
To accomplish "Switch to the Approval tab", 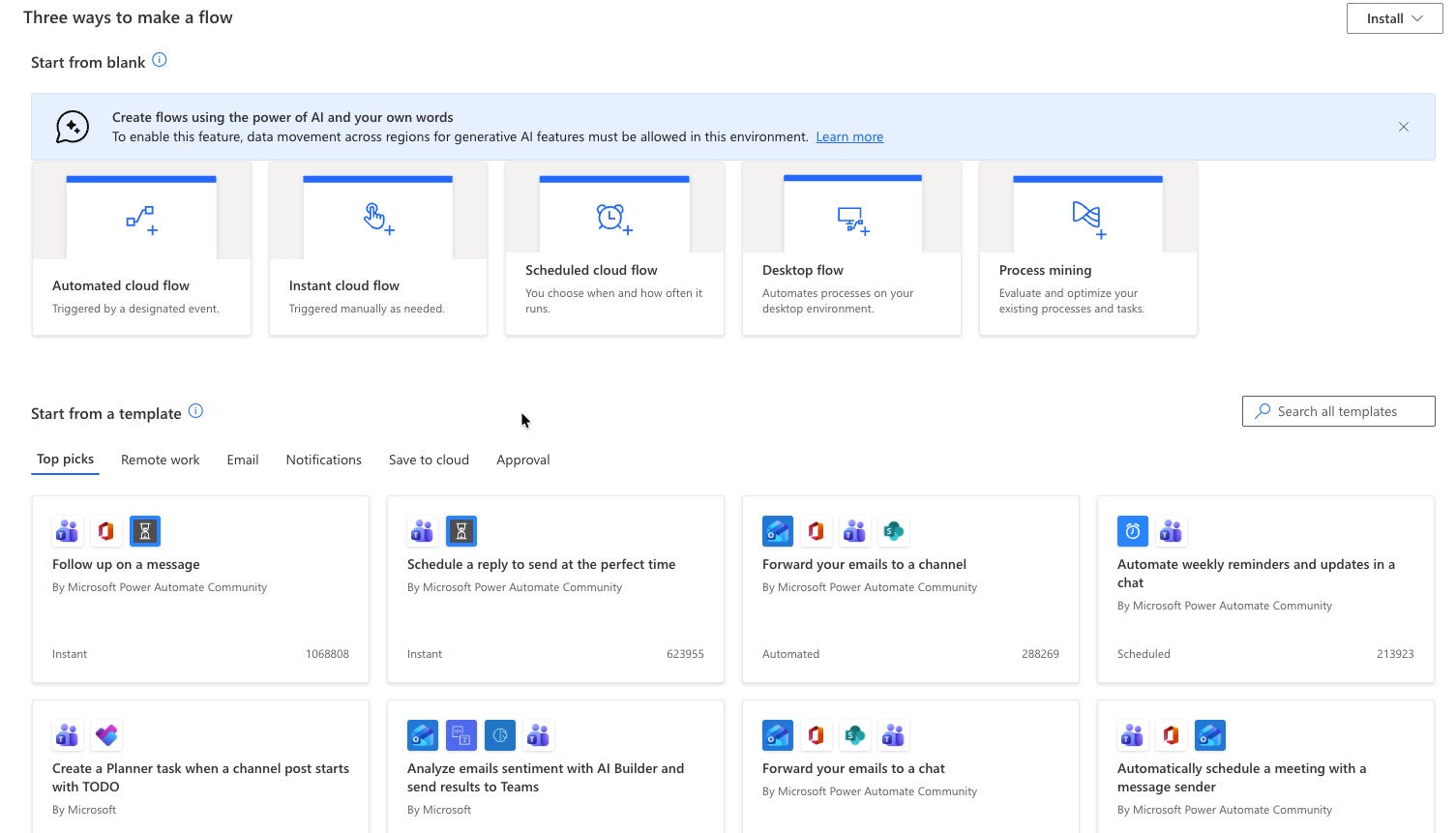I will [523, 460].
